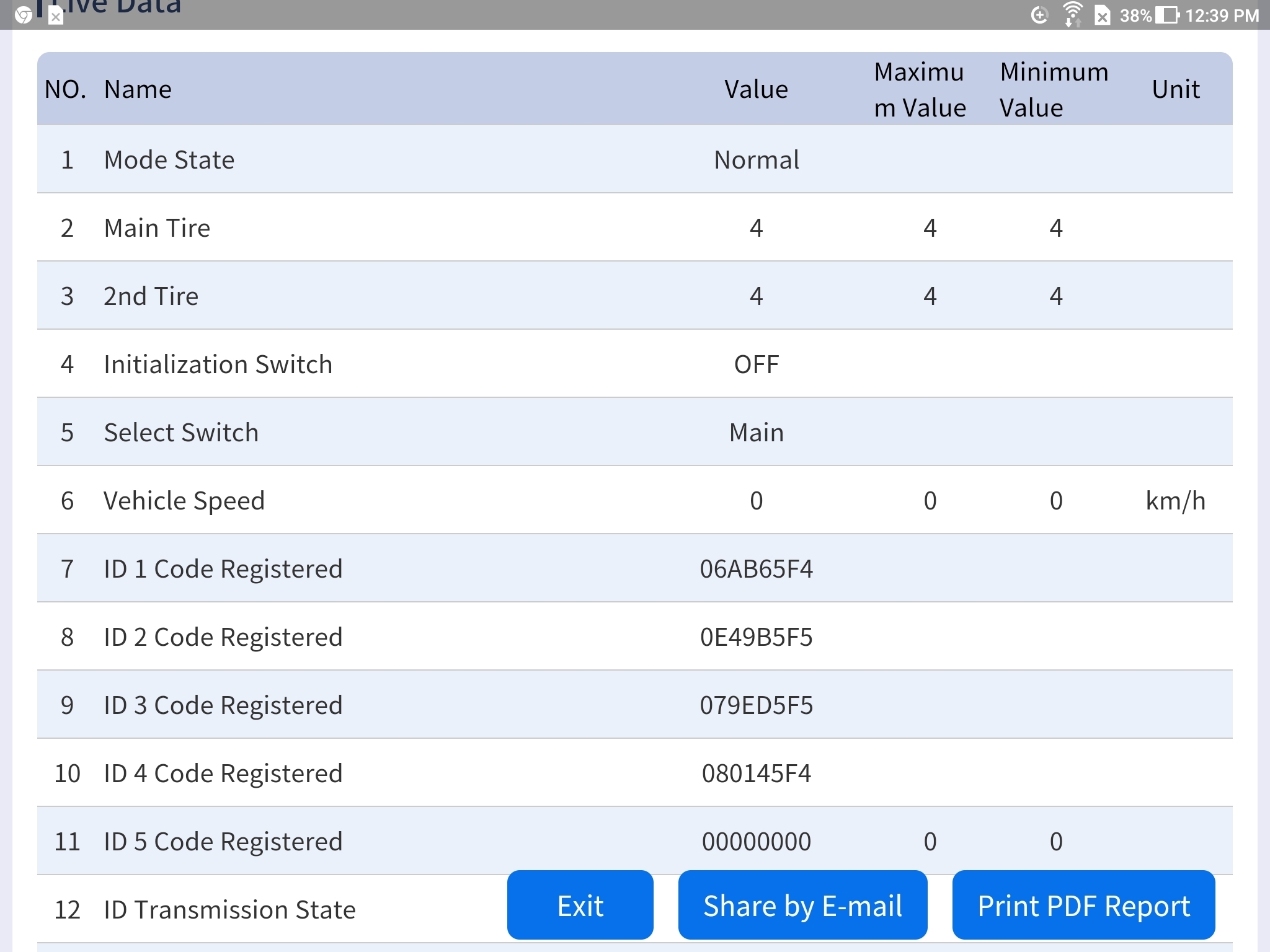Select ID Transmission State row

click(229, 910)
